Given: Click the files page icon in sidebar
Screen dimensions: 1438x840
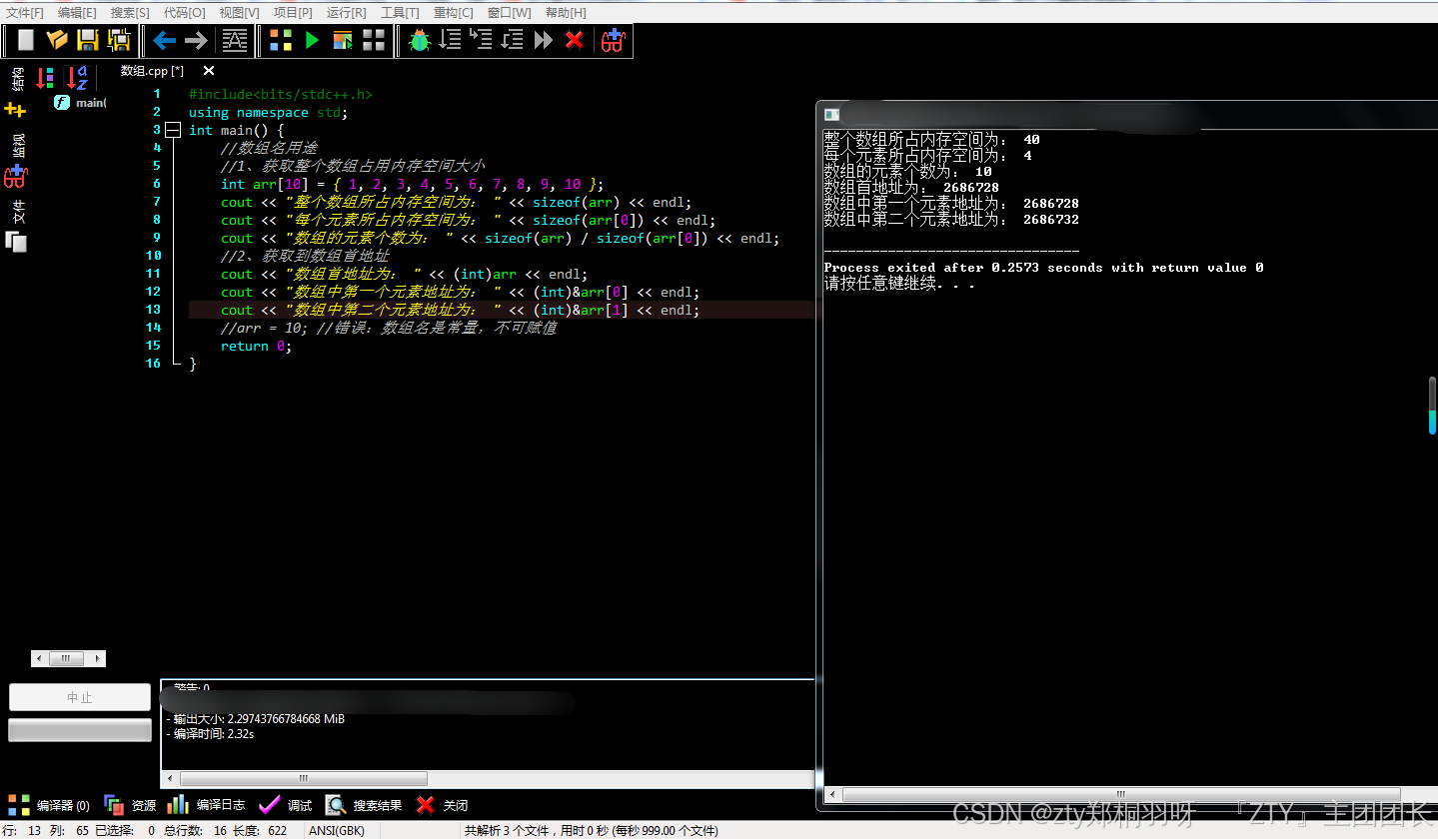Looking at the screenshot, I should pos(16,242).
